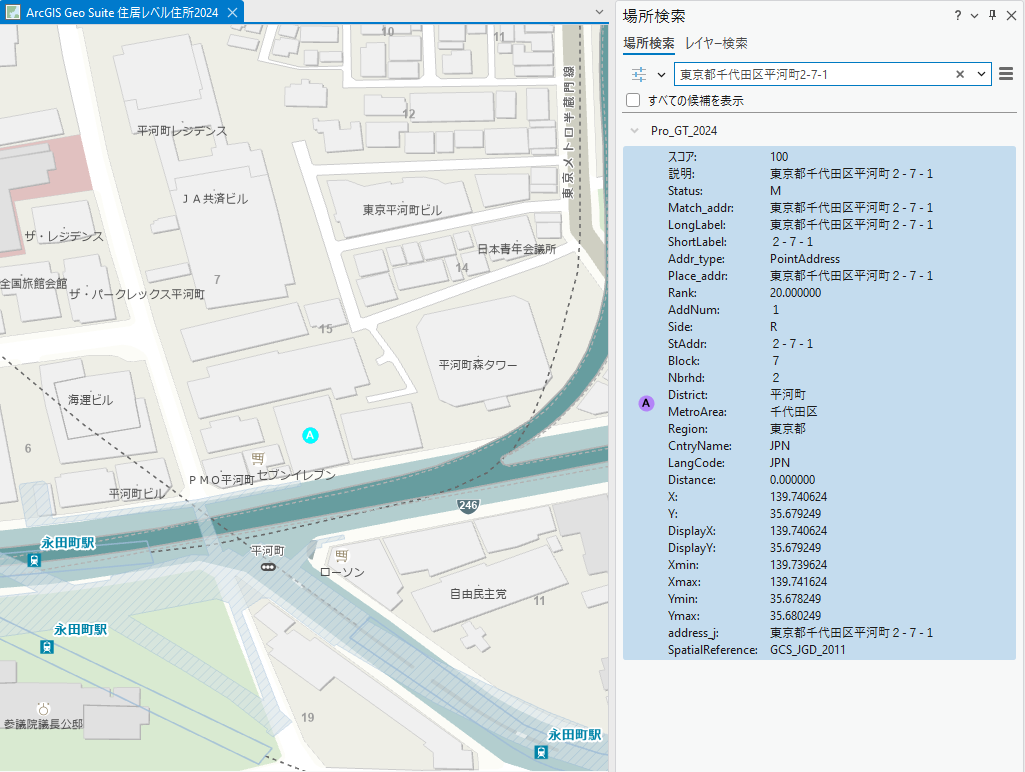Click the route 246 shield
This screenshot has width=1025, height=772.
click(x=468, y=505)
